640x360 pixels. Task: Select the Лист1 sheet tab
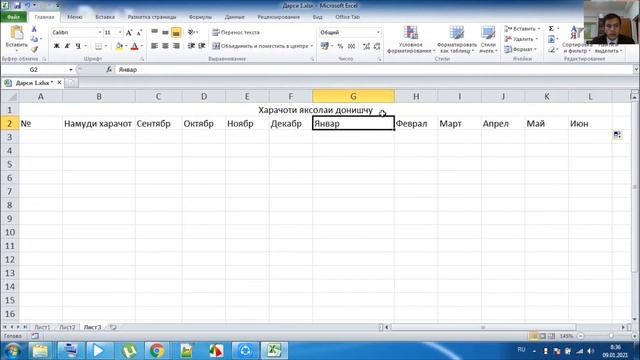click(42, 327)
